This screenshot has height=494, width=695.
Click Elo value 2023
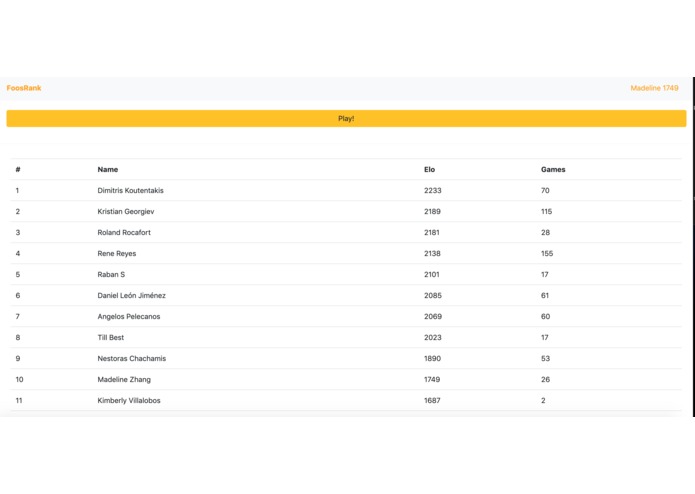[433, 337]
